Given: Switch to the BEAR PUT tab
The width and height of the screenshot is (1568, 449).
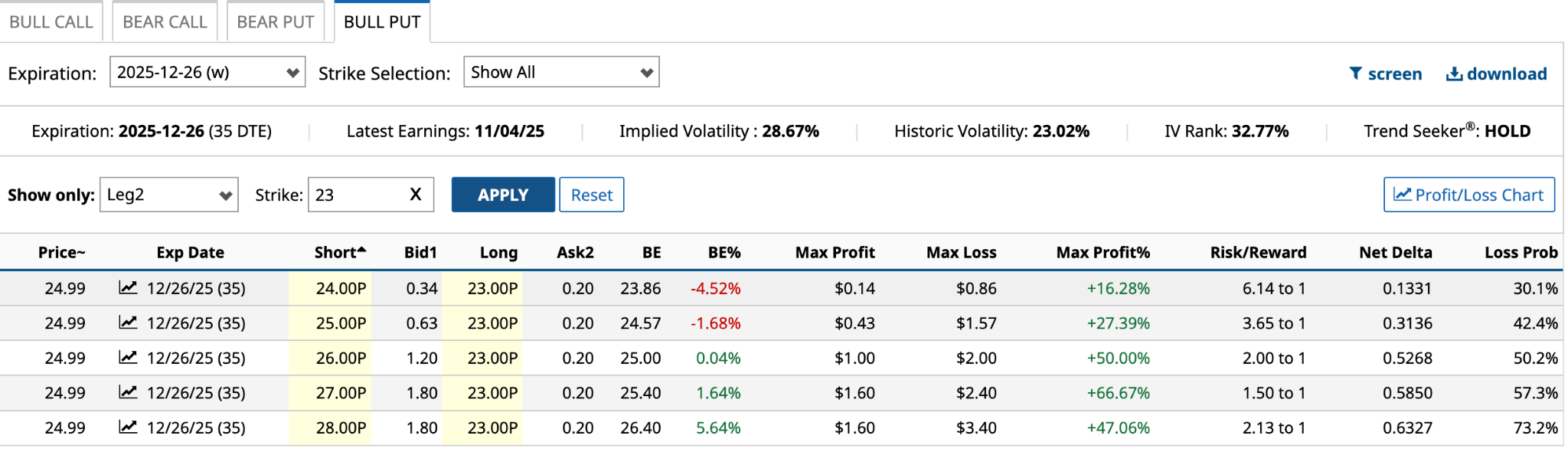Looking at the screenshot, I should (x=276, y=21).
